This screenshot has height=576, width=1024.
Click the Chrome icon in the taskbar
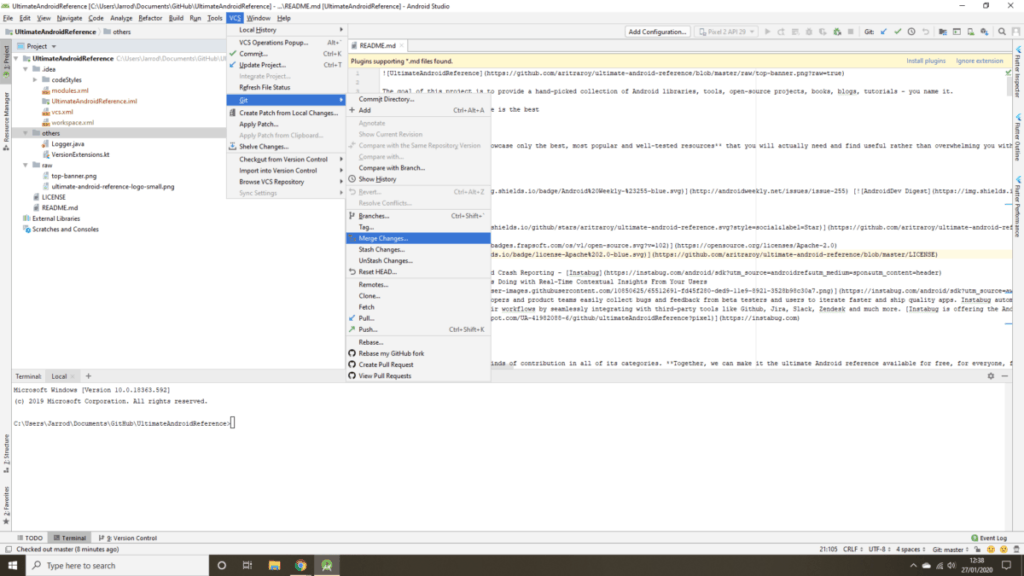[x=300, y=565]
